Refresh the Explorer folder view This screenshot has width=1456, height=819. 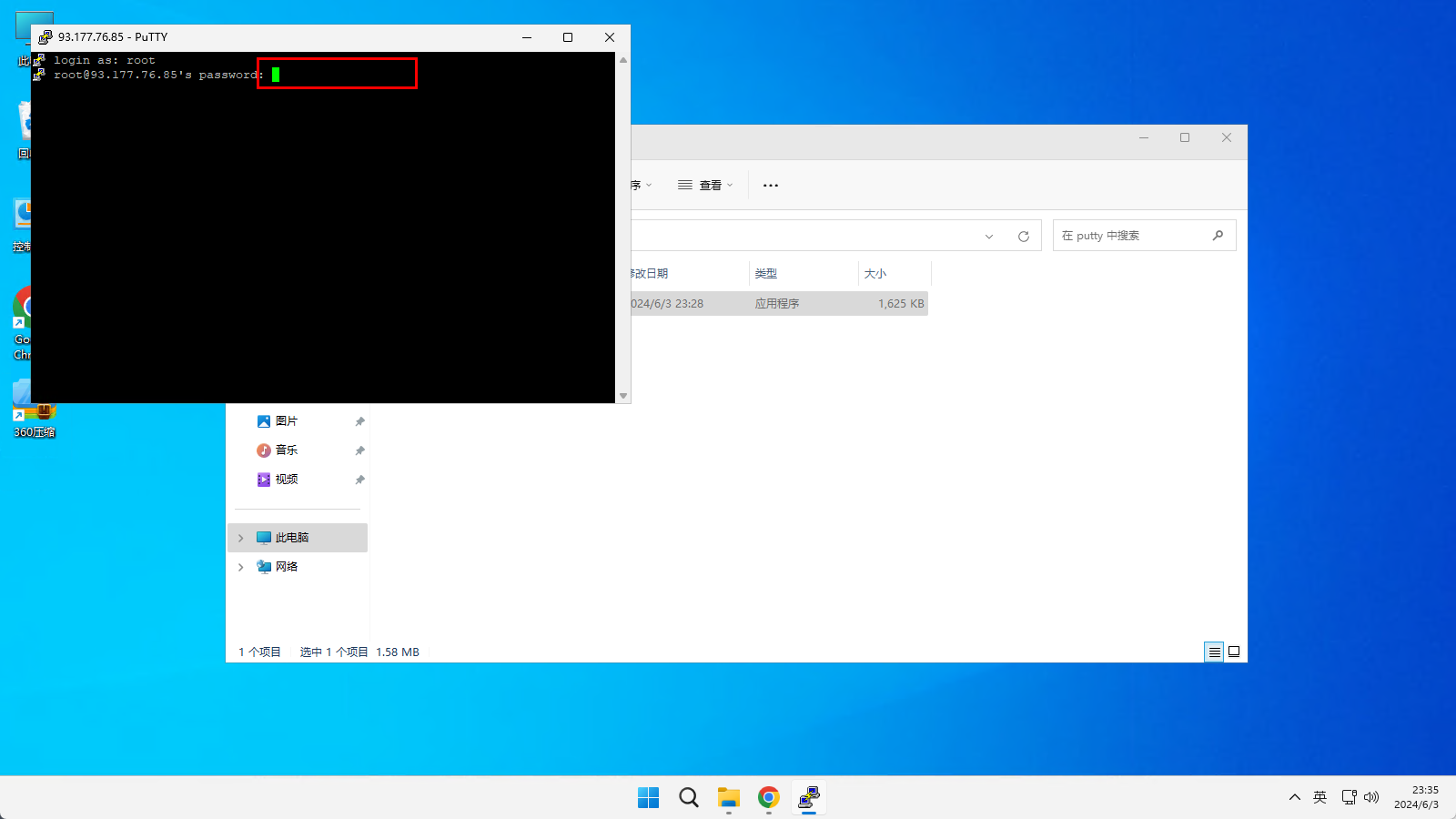click(x=1024, y=237)
